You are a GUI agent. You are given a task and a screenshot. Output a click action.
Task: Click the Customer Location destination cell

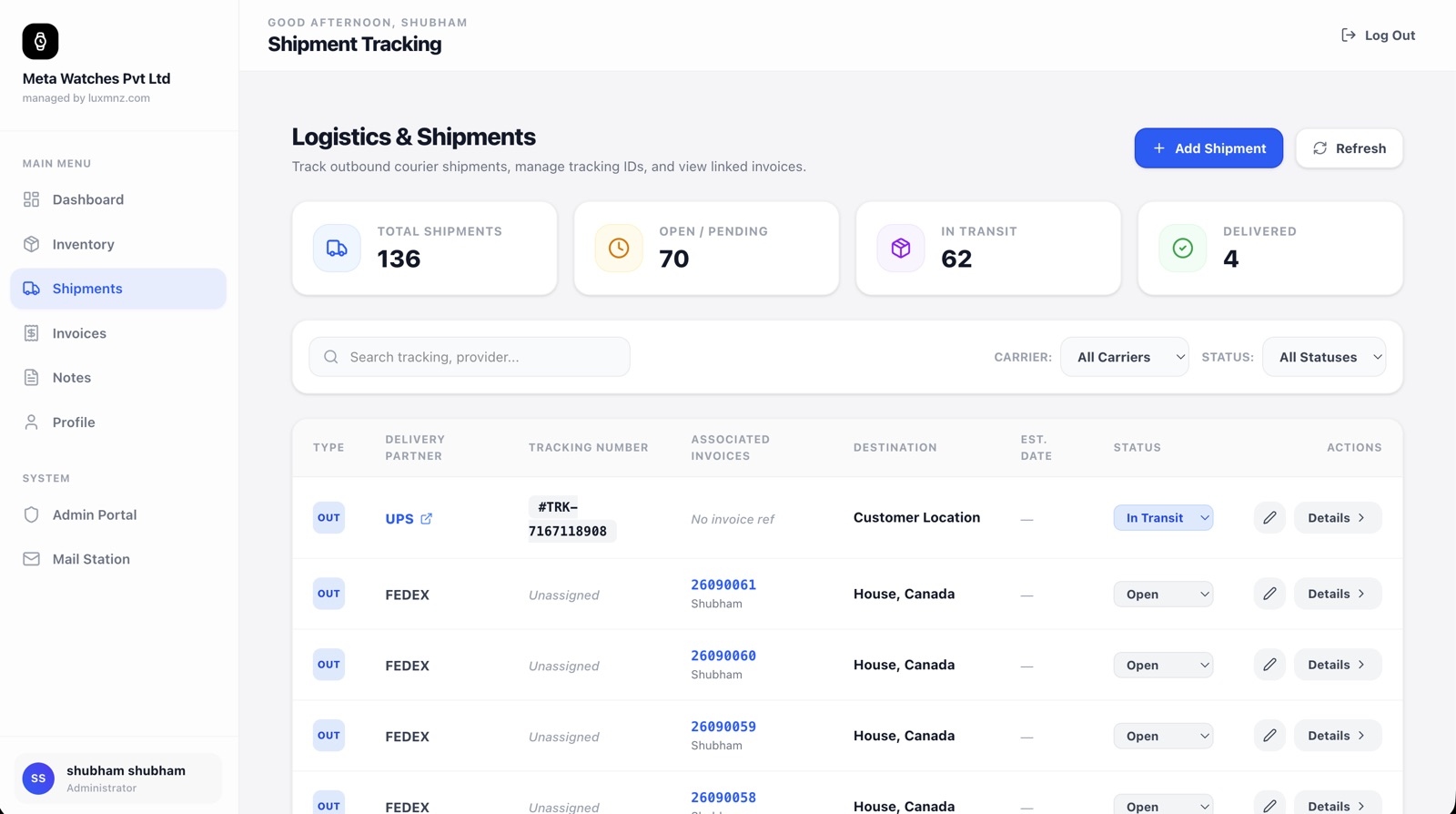tap(916, 517)
